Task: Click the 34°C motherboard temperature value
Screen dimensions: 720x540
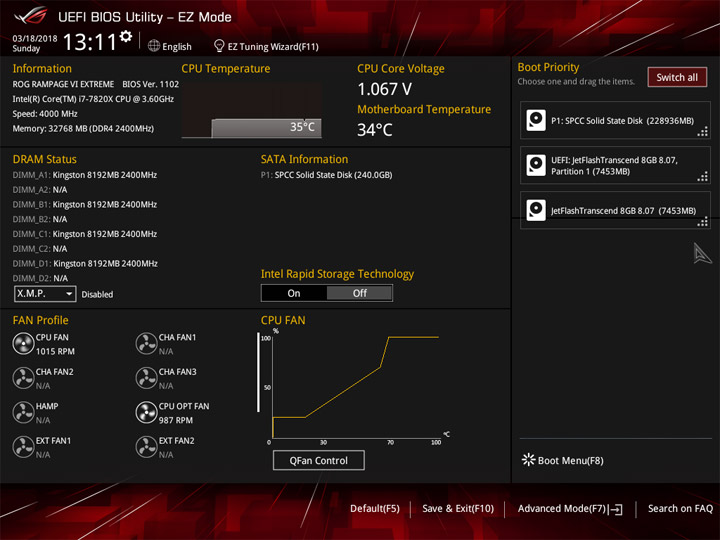Action: point(375,129)
